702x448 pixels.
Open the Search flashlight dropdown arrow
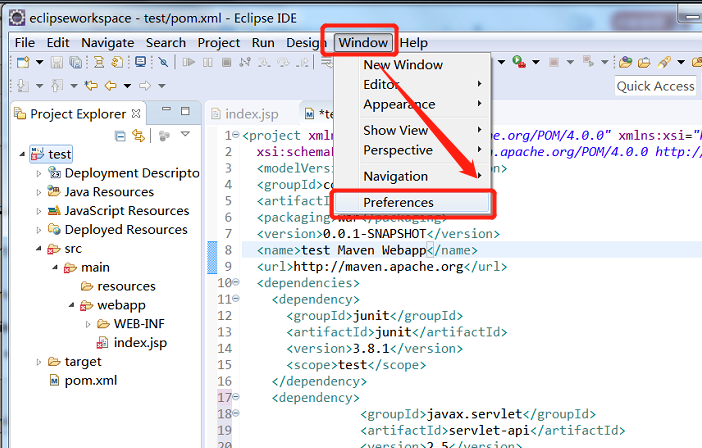click(x=681, y=62)
